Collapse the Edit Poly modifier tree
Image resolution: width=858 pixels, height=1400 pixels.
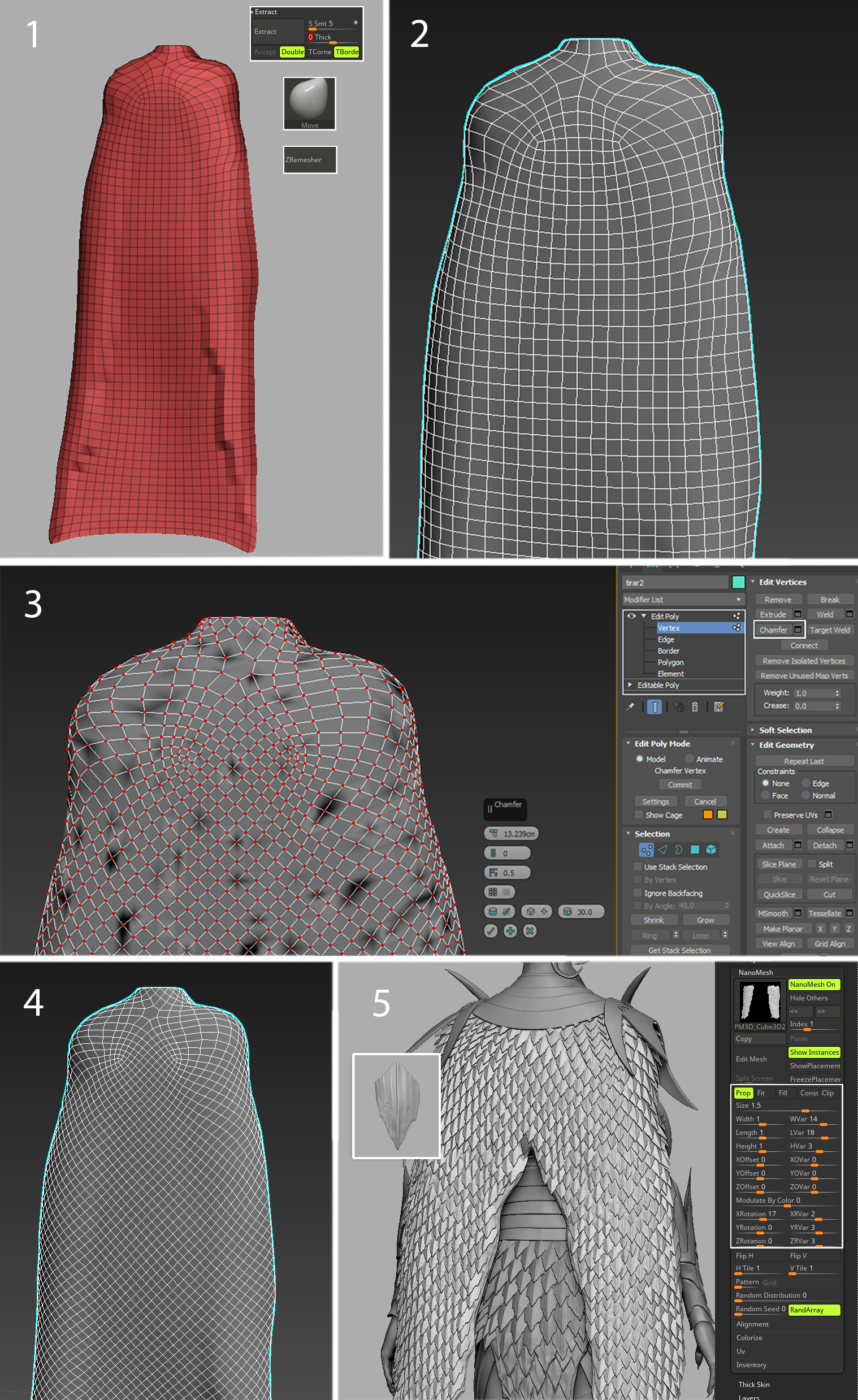coord(644,616)
